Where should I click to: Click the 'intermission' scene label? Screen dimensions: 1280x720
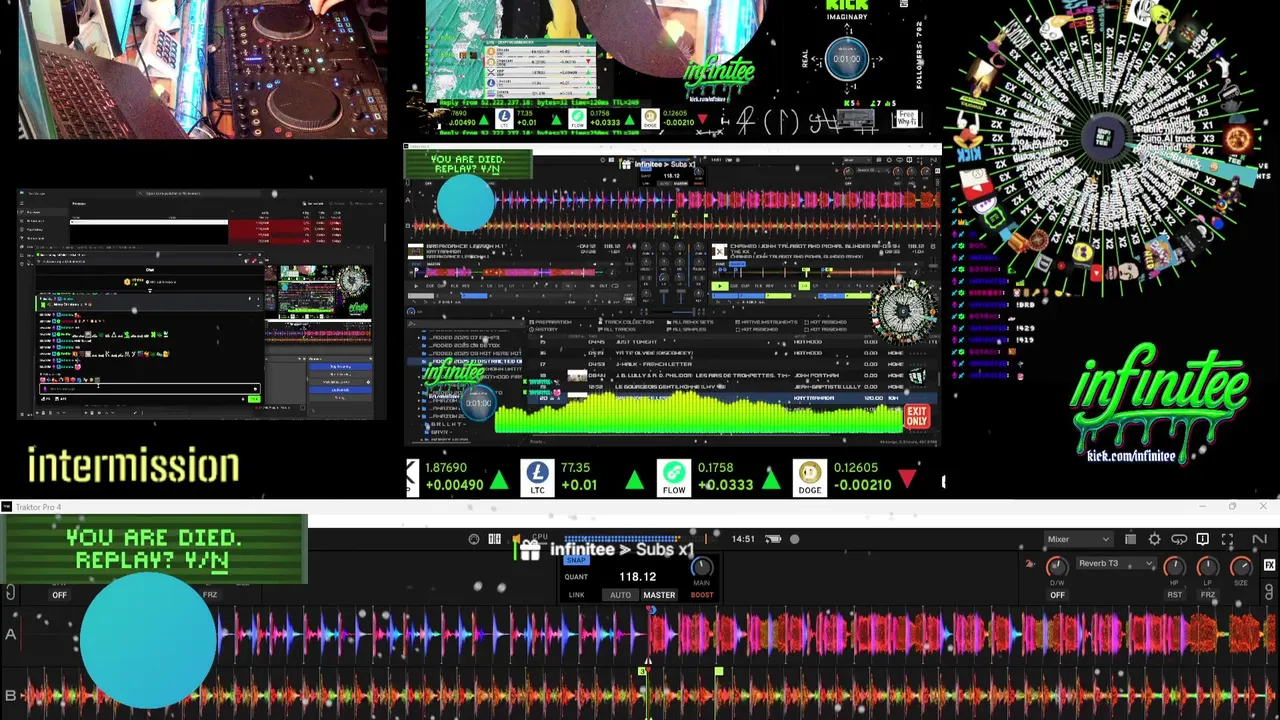point(133,466)
